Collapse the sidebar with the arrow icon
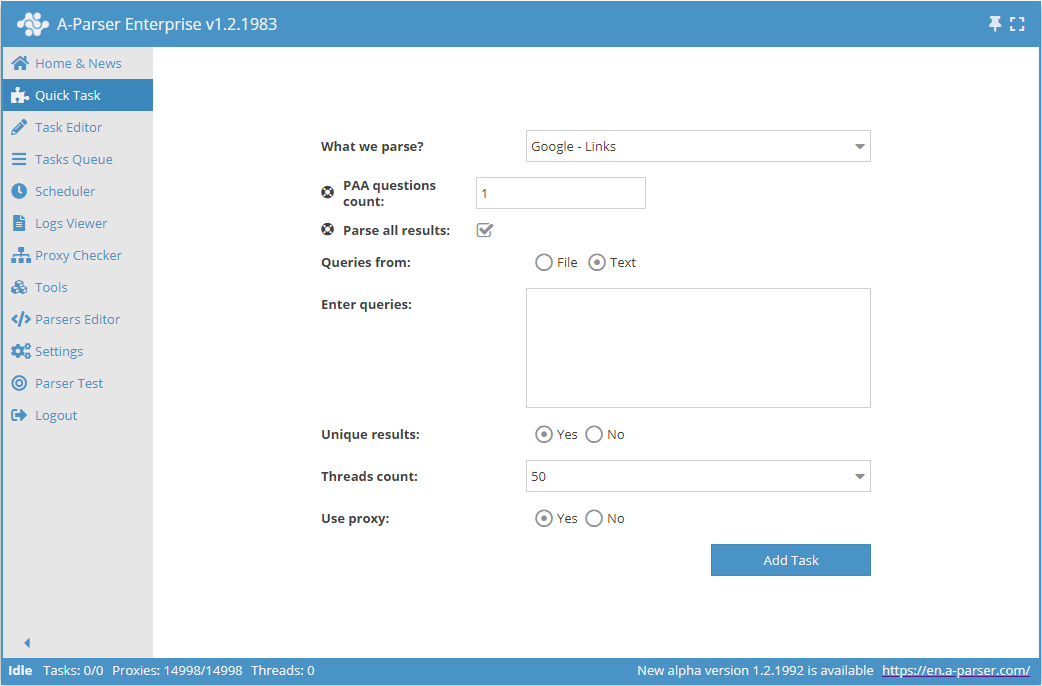1042x686 pixels. pyautogui.click(x=27, y=643)
